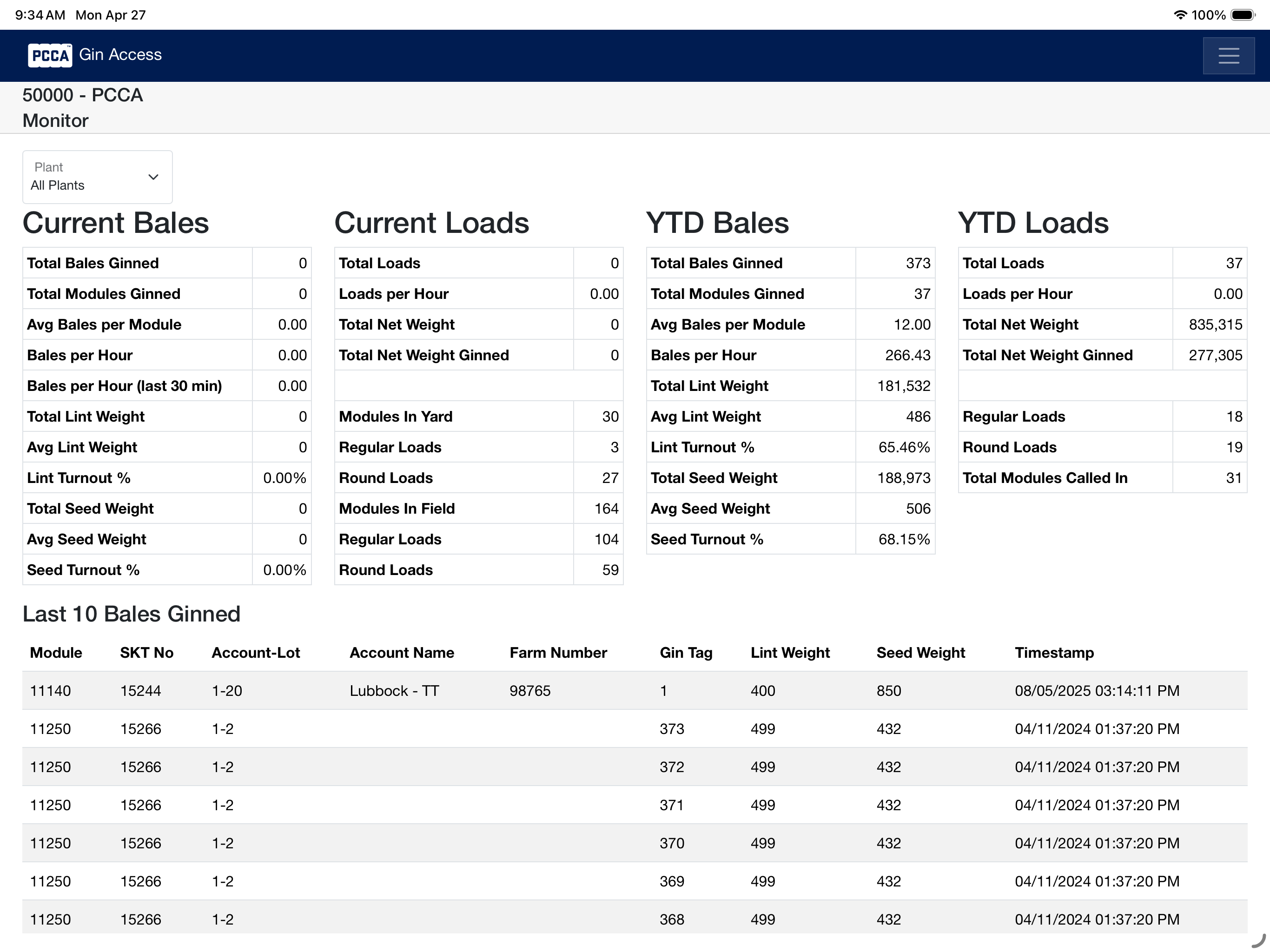Click Total Seed Weight value 188,973
The width and height of the screenshot is (1270, 952).
904,478
